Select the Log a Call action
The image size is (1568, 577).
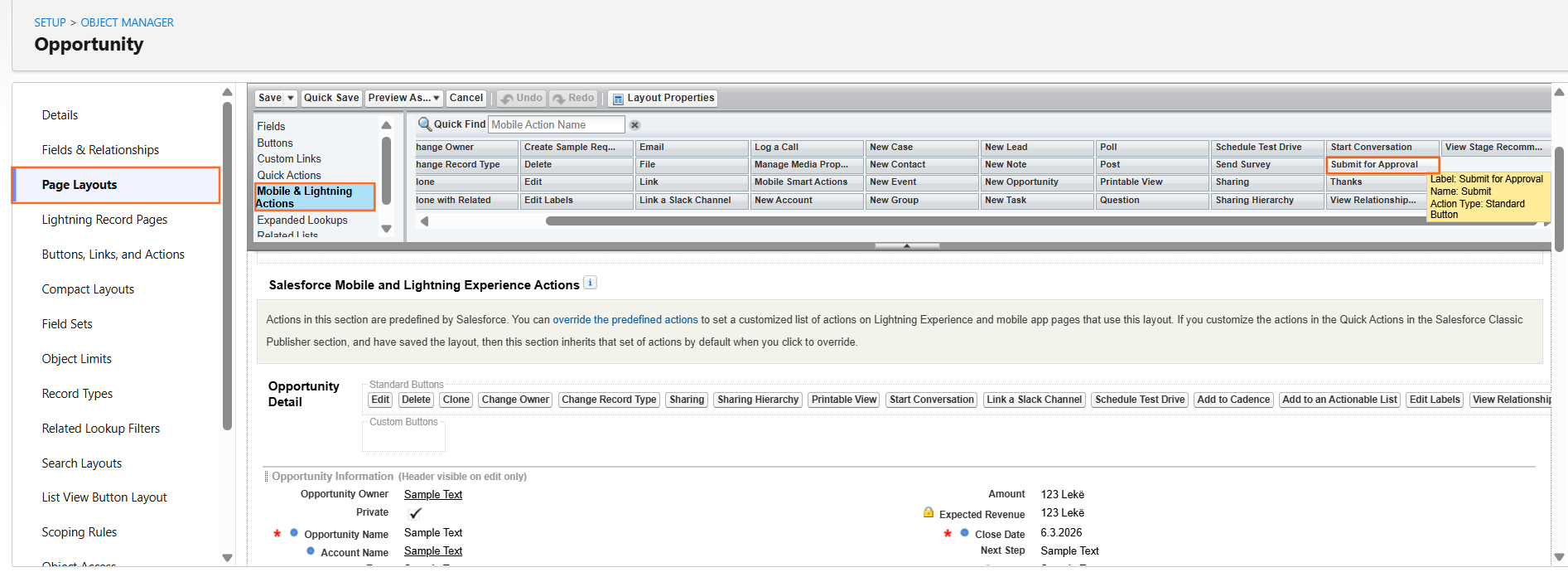807,147
